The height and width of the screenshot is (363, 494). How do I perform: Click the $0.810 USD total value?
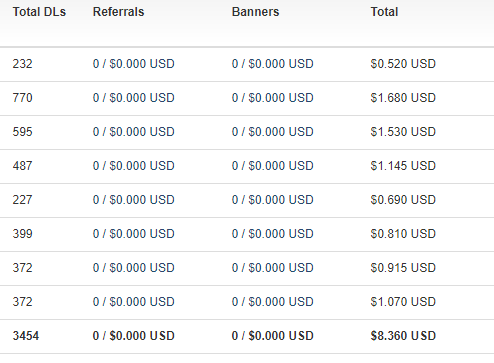point(403,234)
